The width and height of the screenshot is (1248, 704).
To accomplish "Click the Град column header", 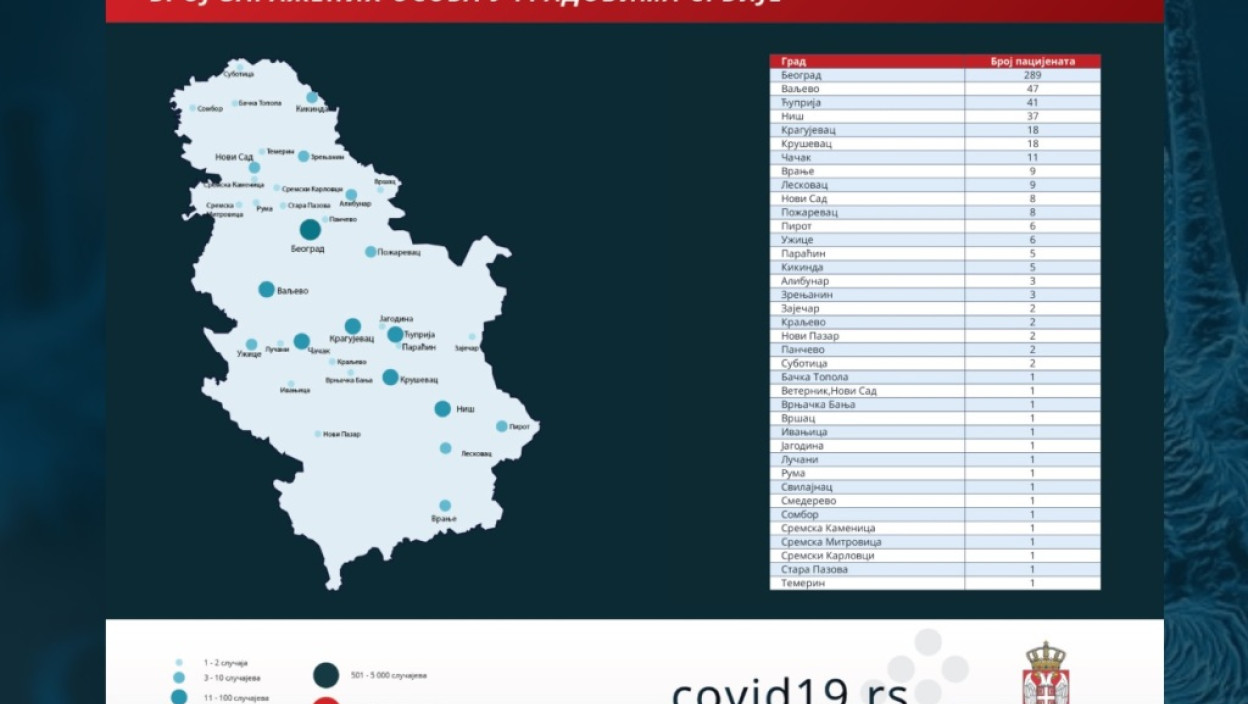I will (867, 61).
